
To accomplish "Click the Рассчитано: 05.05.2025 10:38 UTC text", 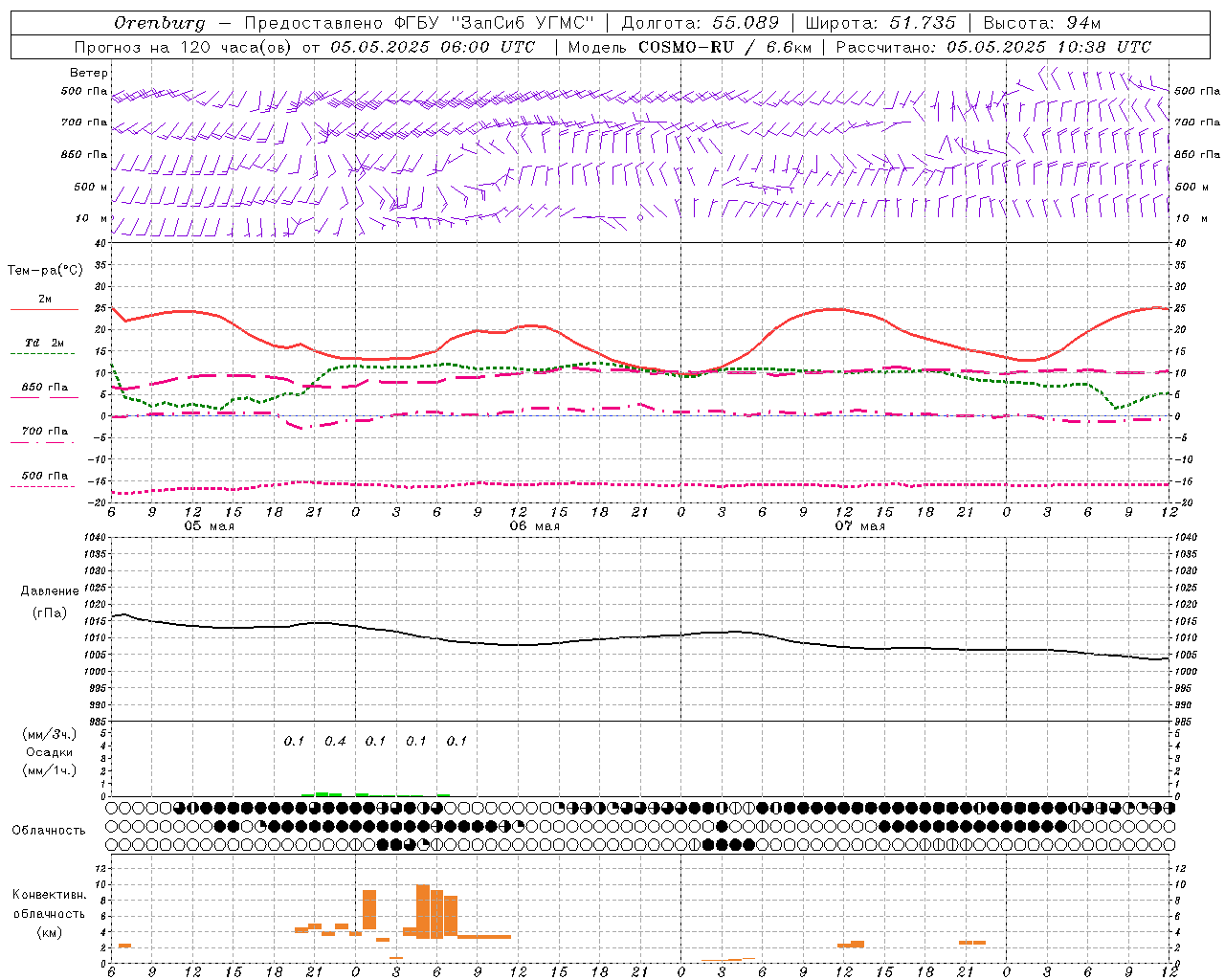I will [x=993, y=47].
